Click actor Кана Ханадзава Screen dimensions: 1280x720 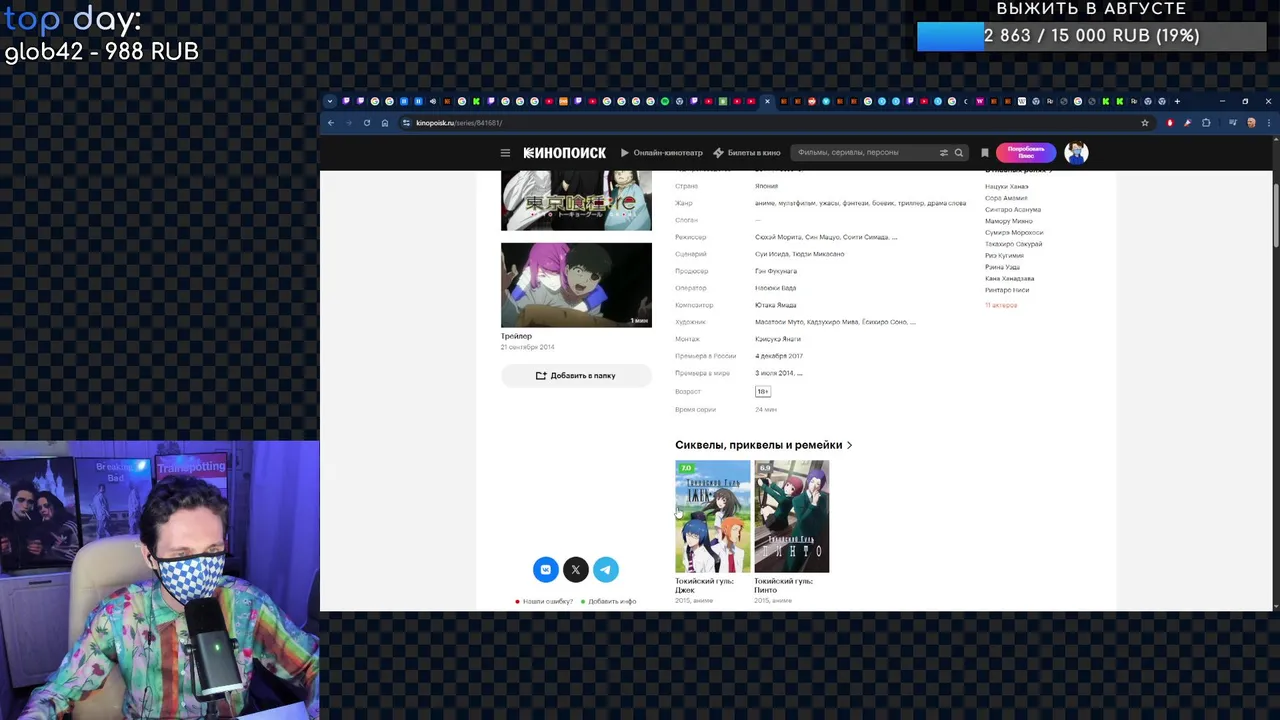tap(1010, 279)
